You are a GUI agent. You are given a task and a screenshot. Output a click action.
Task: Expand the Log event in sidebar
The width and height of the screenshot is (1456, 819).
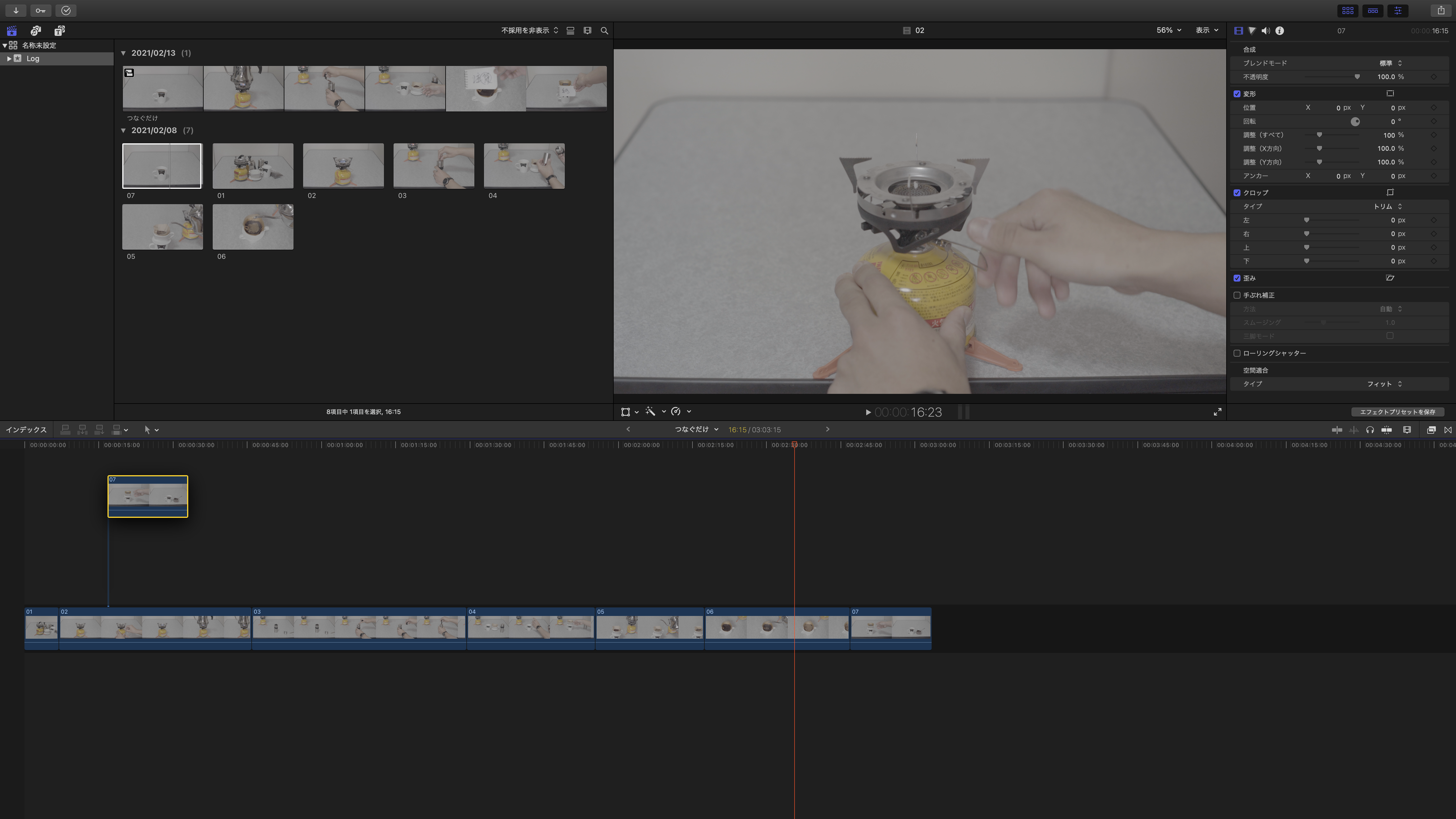(9, 59)
